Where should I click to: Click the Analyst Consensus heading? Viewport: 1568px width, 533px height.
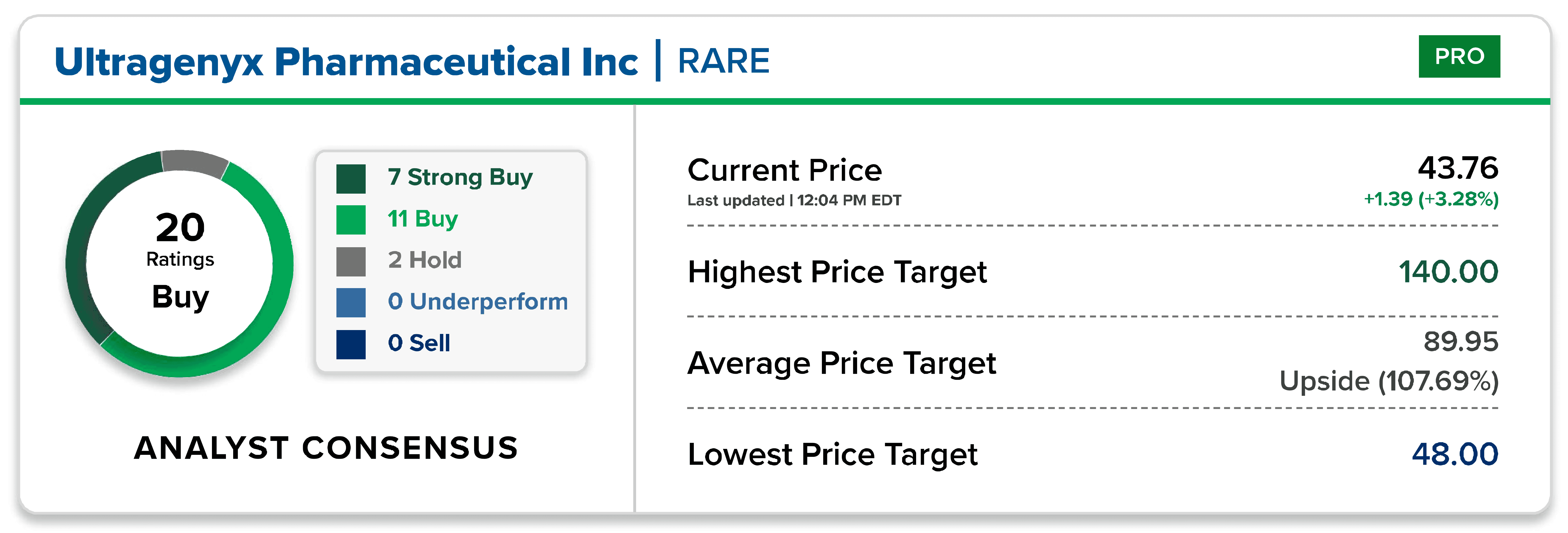[326, 448]
